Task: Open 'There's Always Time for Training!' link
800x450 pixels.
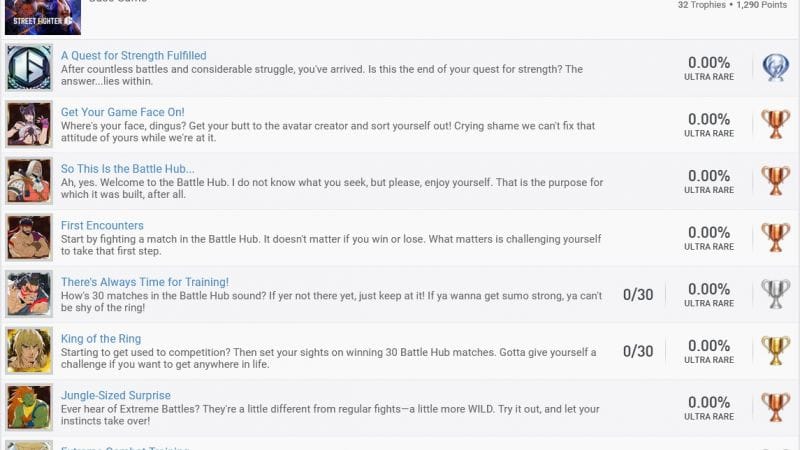Action: 145,282
